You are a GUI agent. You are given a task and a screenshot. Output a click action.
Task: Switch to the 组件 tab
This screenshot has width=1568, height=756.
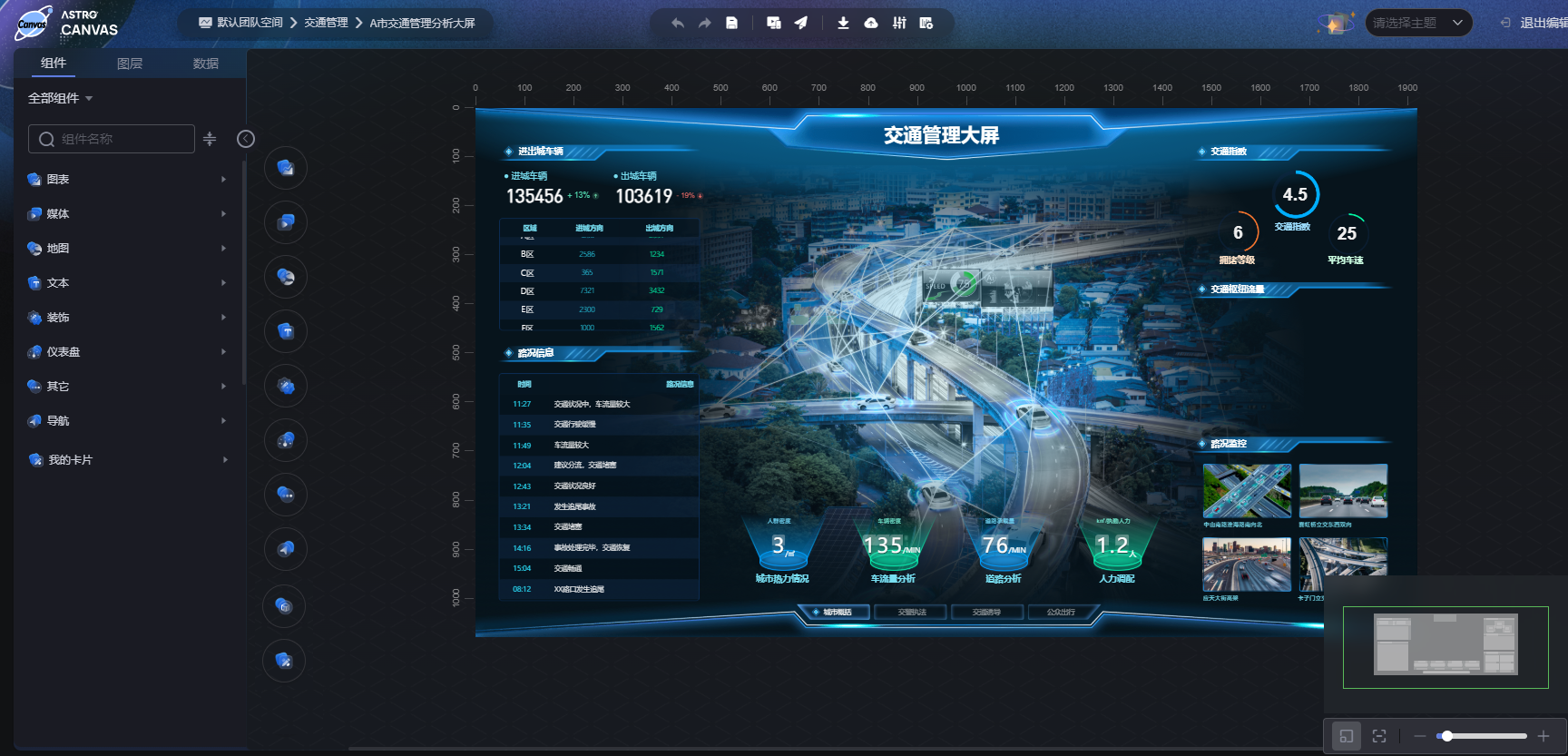(54, 63)
